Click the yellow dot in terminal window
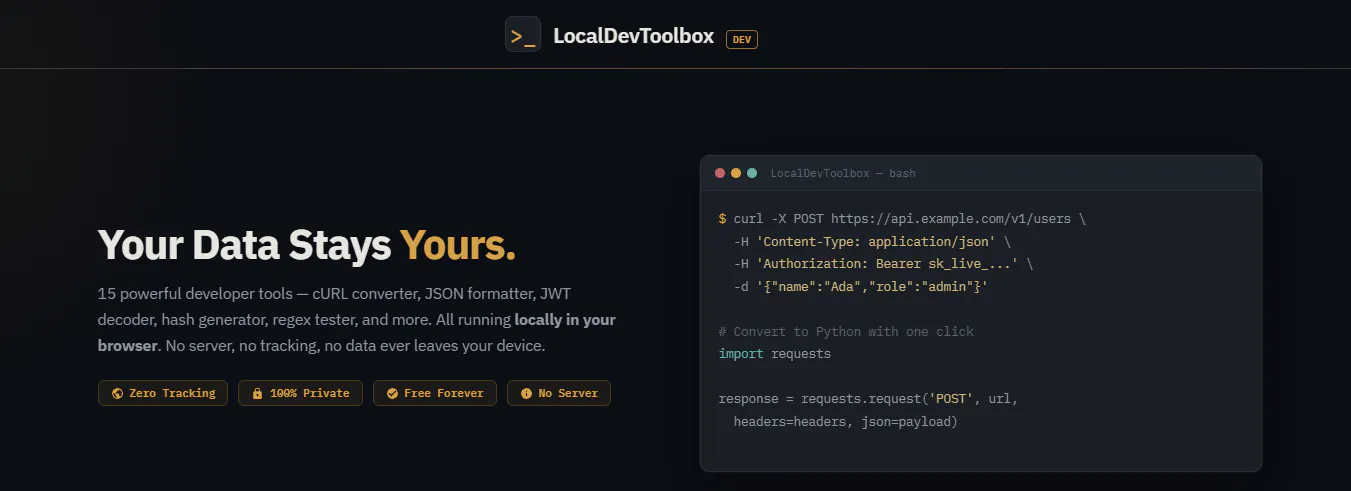 pyautogui.click(x=736, y=173)
